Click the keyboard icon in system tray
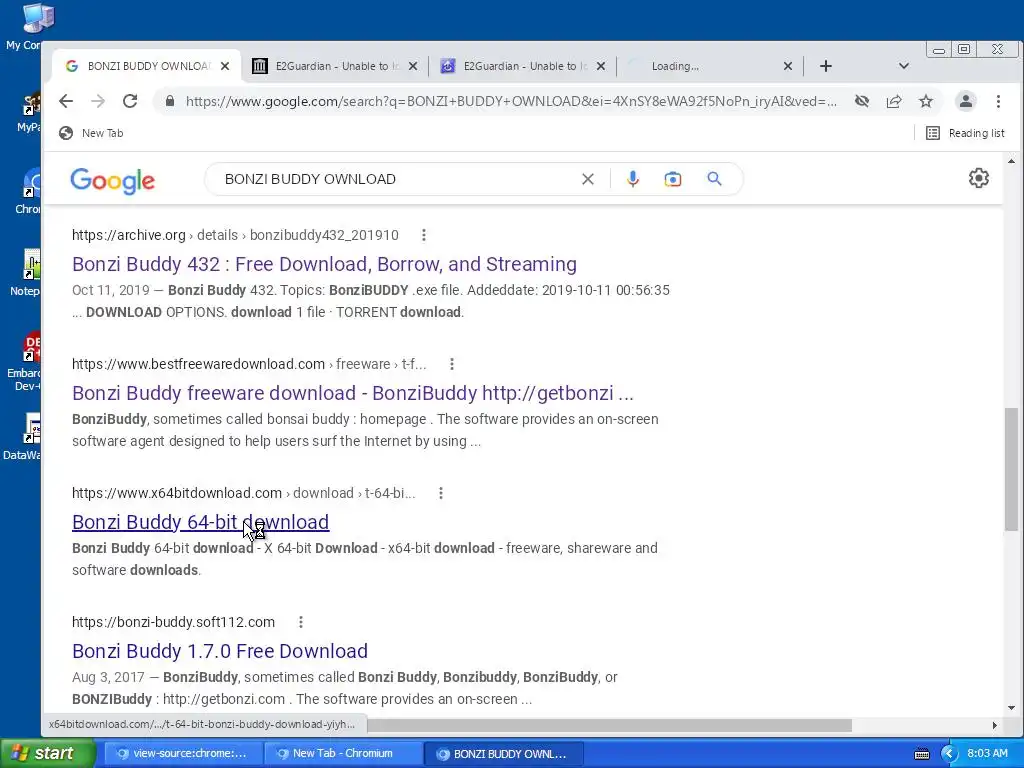The height and width of the screenshot is (768, 1024). [921, 754]
